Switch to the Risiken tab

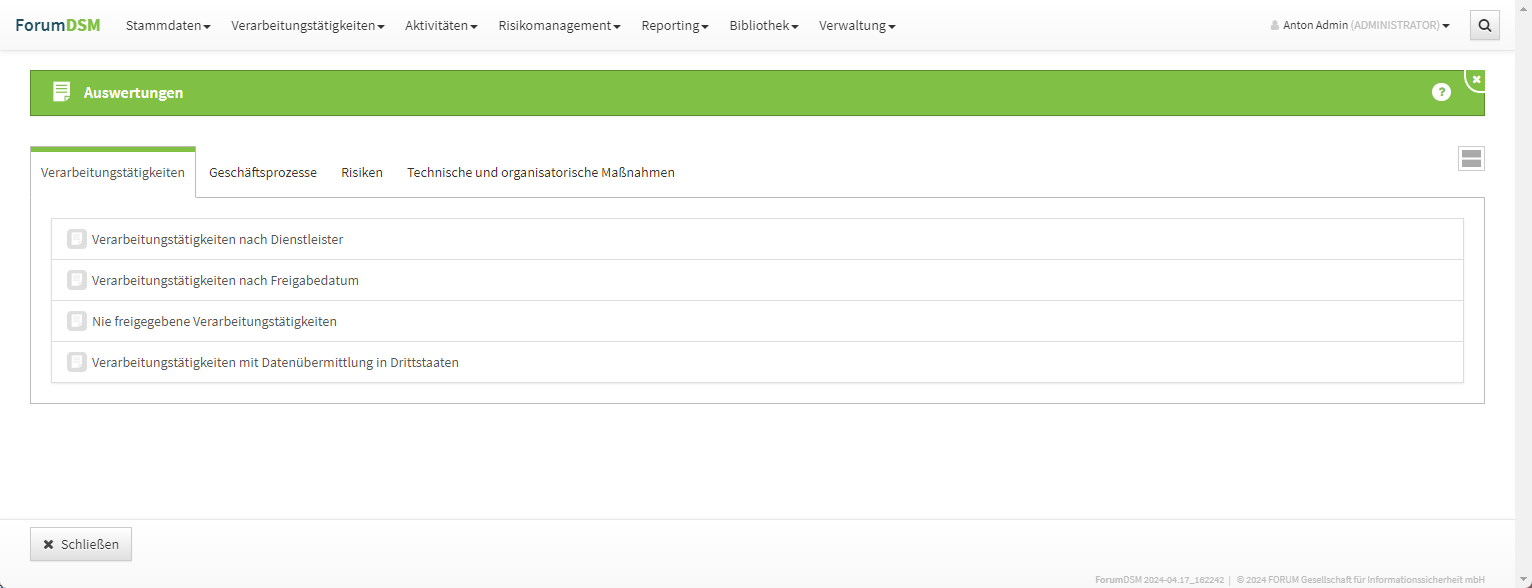(362, 172)
